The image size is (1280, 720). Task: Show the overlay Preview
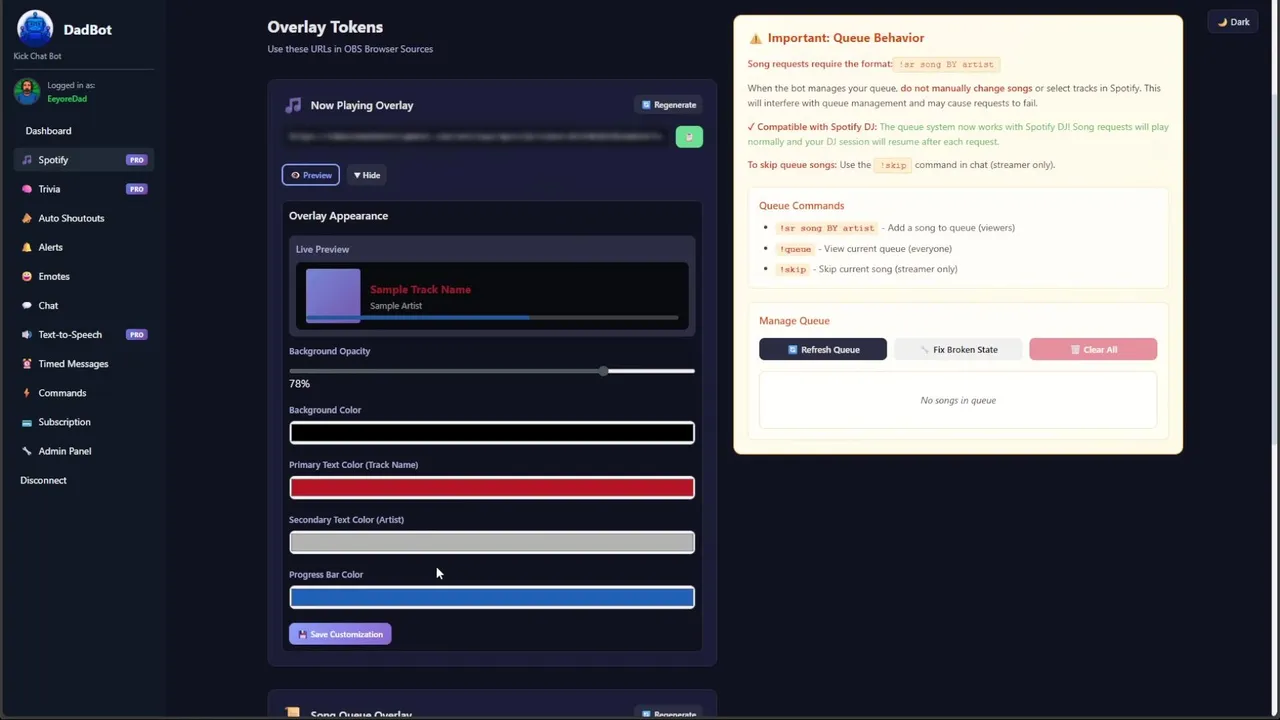click(311, 175)
